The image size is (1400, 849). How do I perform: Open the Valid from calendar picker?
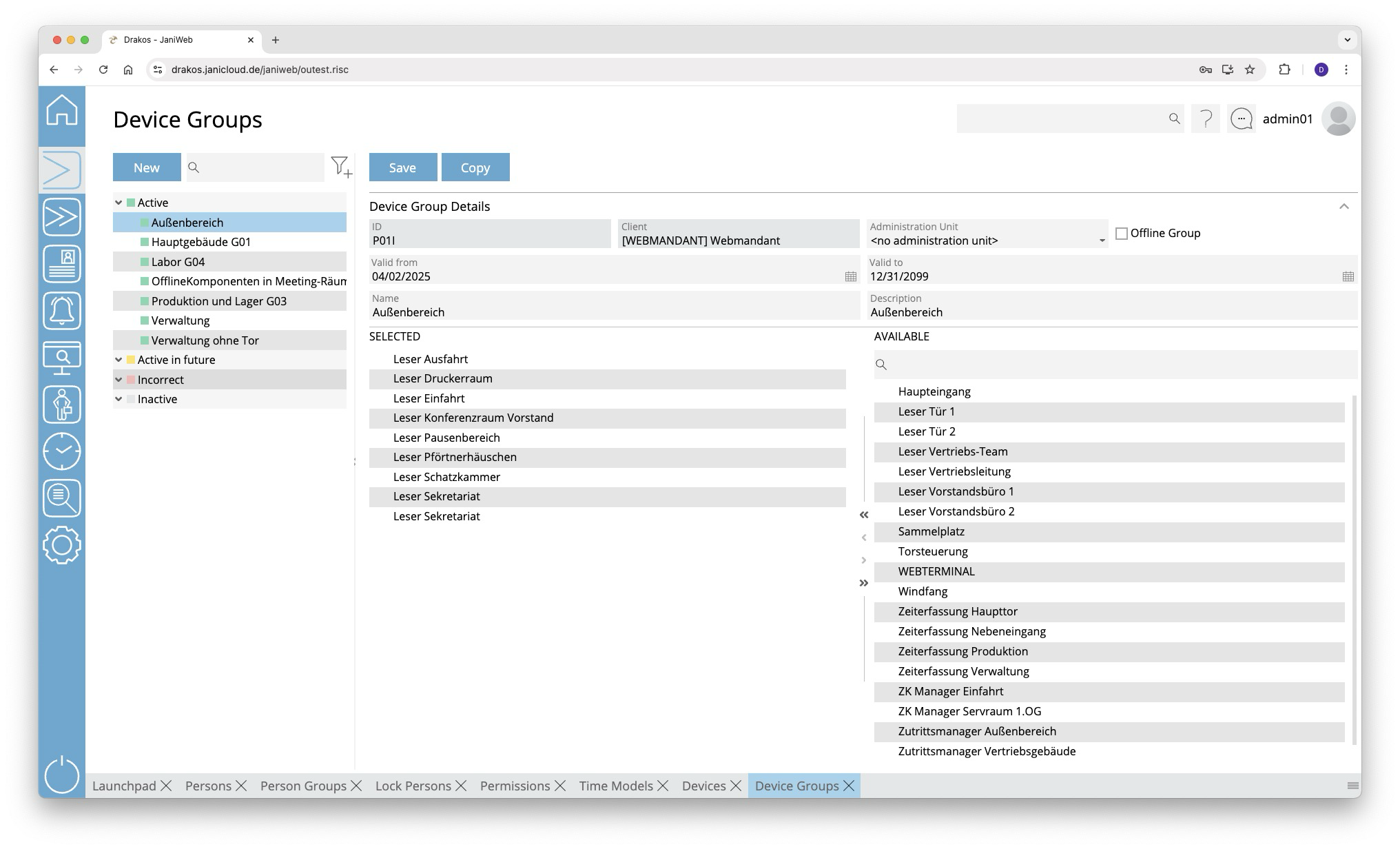851,276
